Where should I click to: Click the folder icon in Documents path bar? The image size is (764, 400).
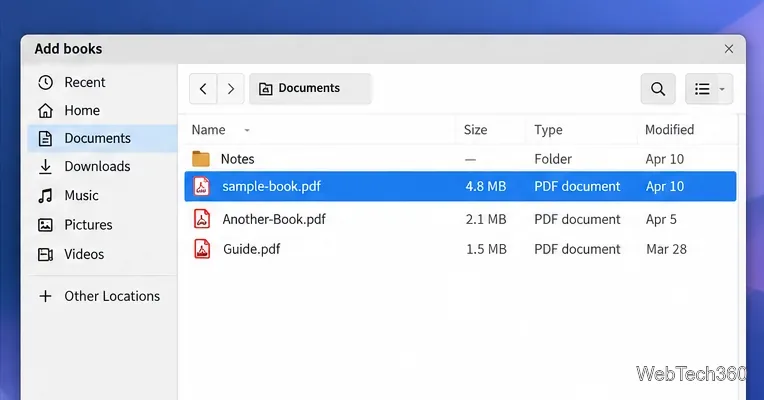(266, 89)
